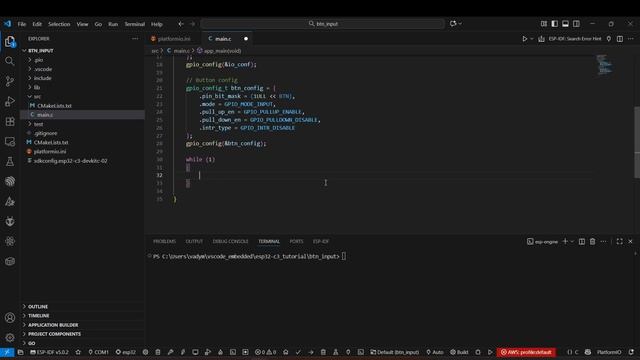The width and height of the screenshot is (640, 360).
Task: Open the PlatformIO alien-head view
Action: (10, 221)
